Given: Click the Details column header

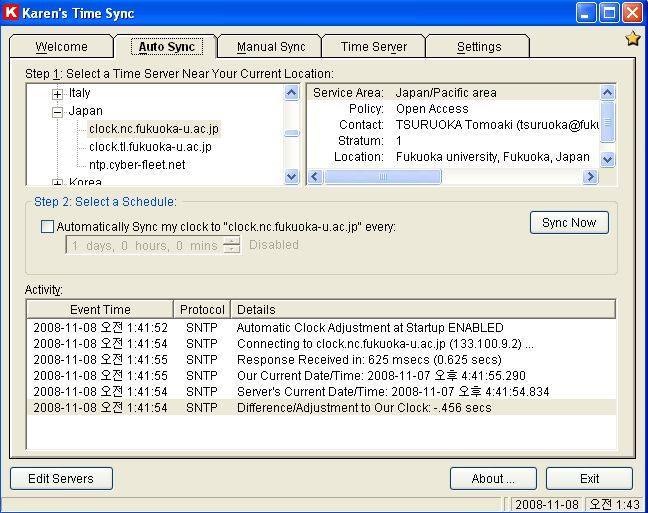Looking at the screenshot, I should [423, 310].
